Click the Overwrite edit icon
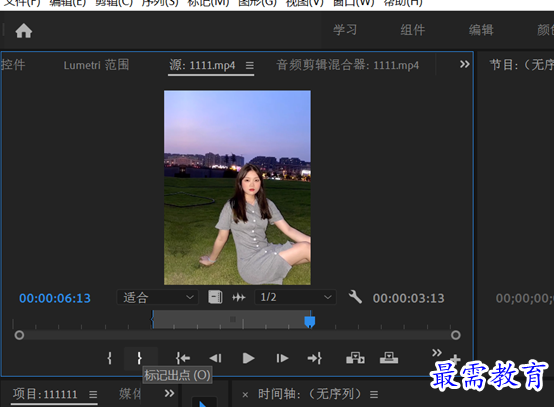Screen dimensions: 554x407 point(389,358)
